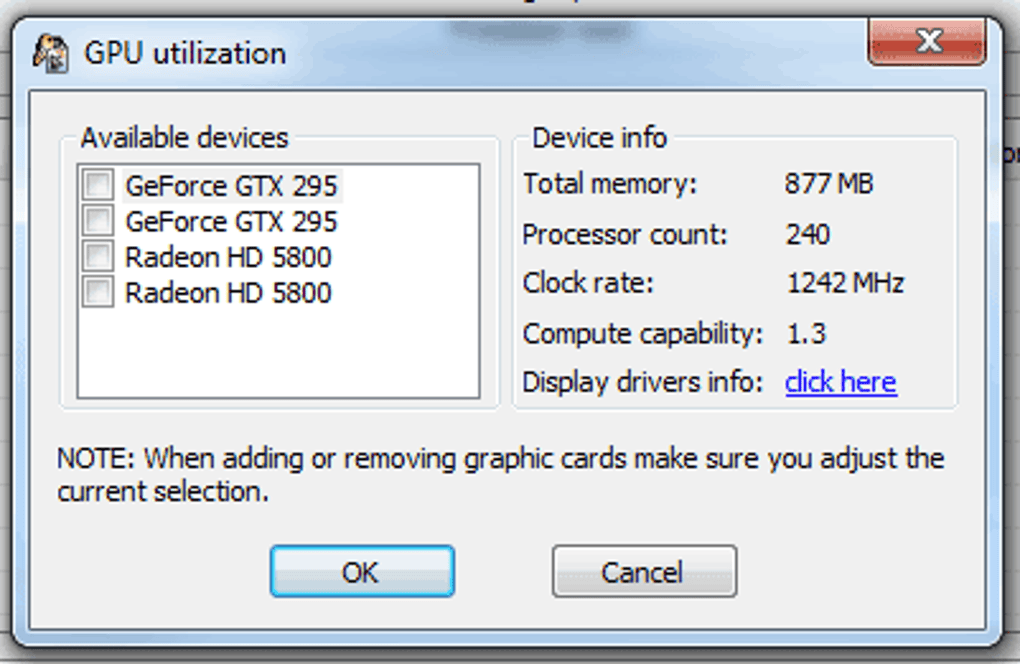Select the bottom Radeon HD 5800 label
Viewport: 1020px width, 664px height.
click(228, 293)
